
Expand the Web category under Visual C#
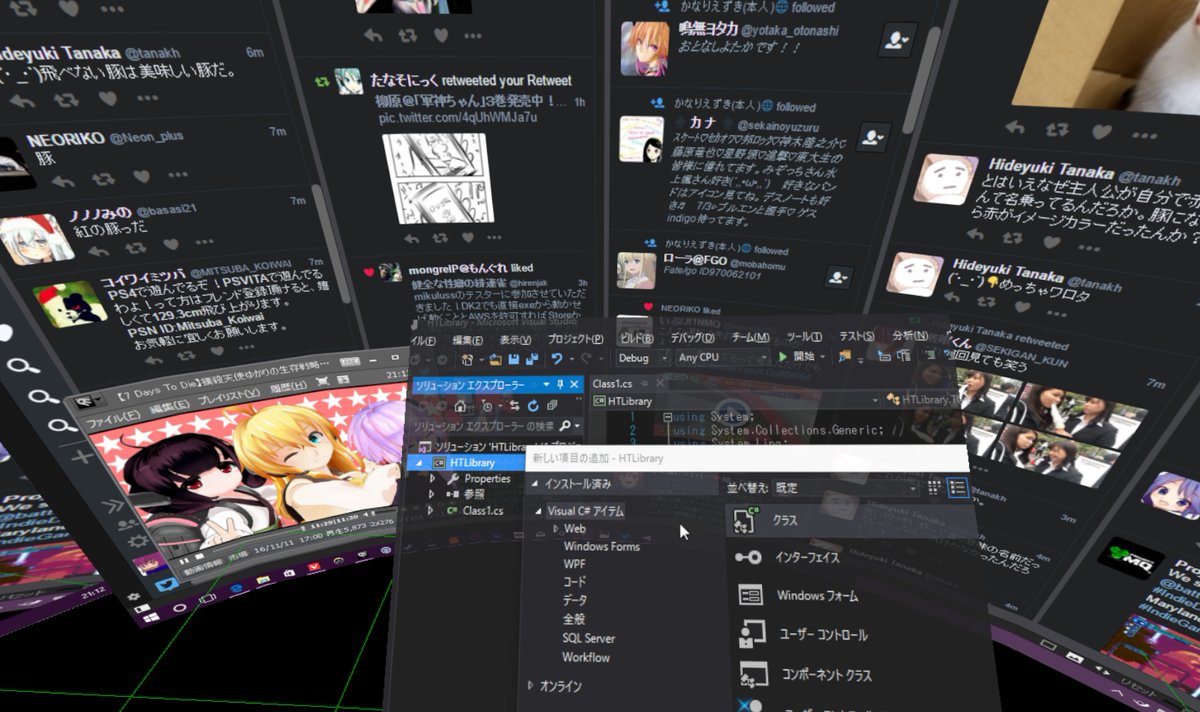coord(556,528)
